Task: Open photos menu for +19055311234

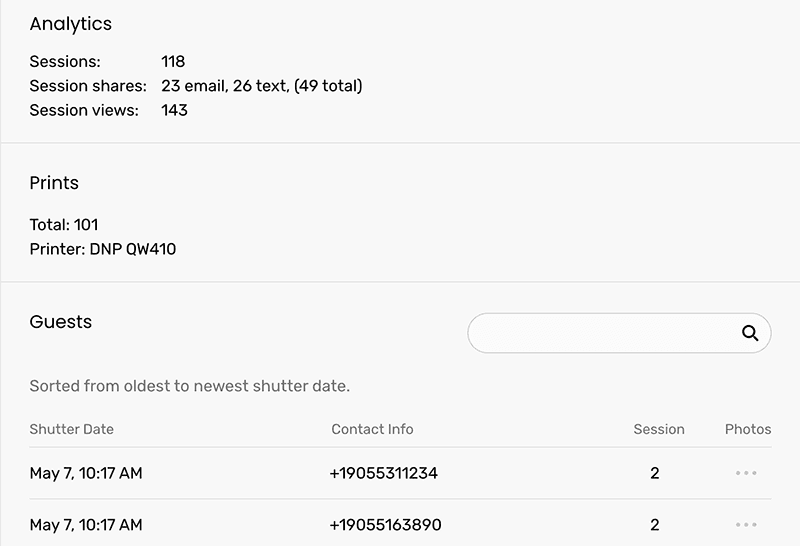Action: 746,473
